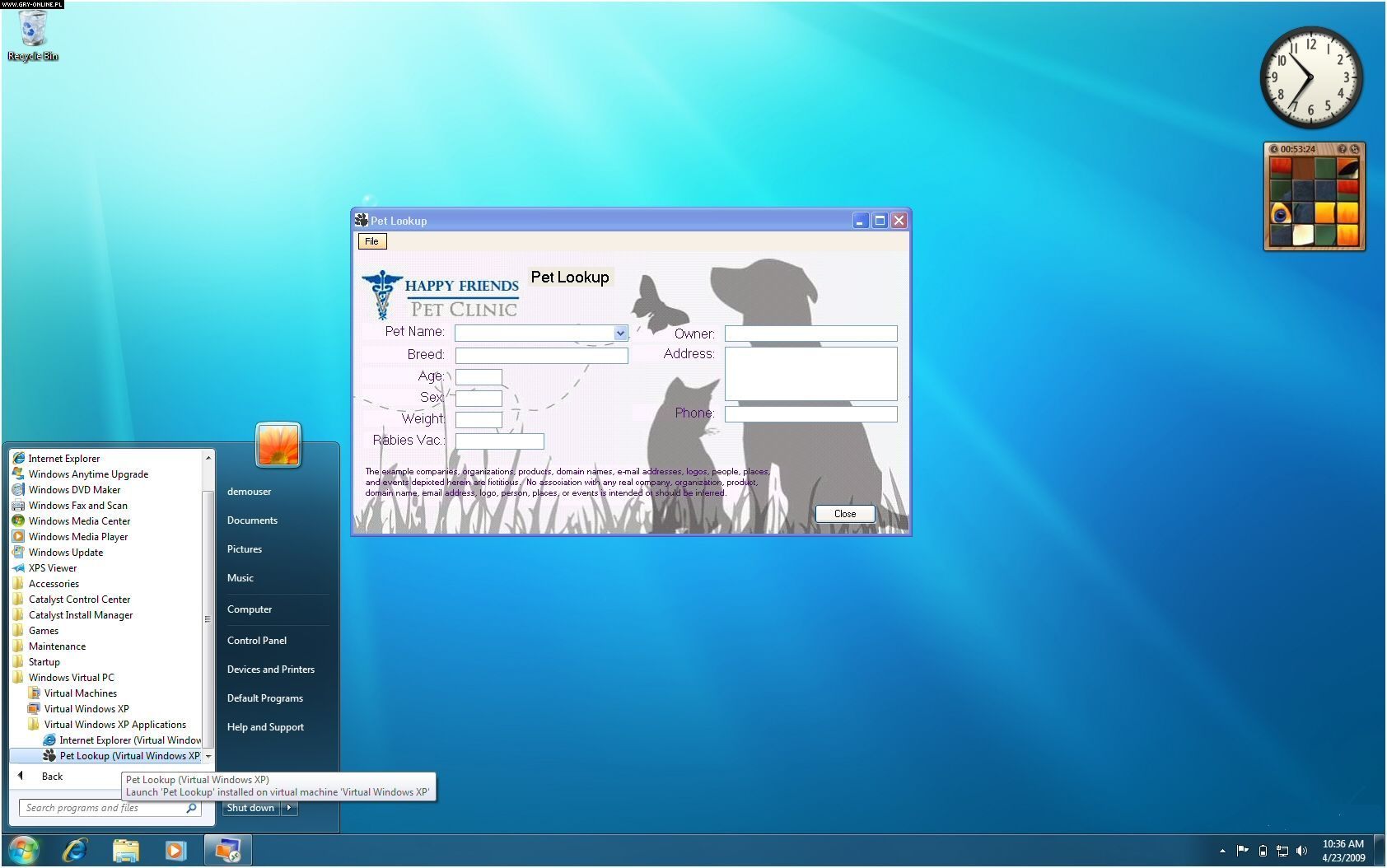Click the Owner text field
The width and height of the screenshot is (1387, 868).
click(x=810, y=334)
